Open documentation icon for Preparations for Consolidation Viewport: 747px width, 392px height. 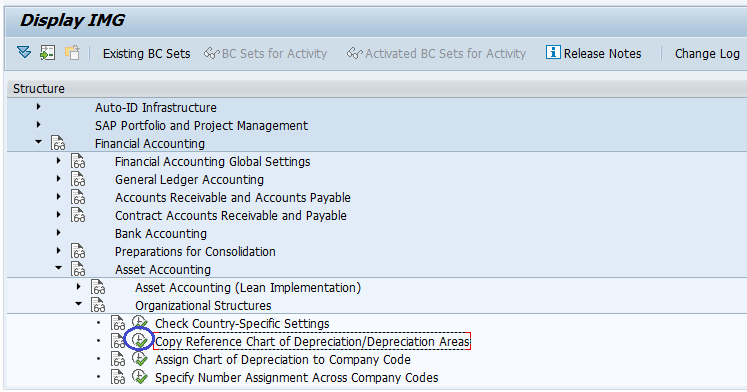point(78,251)
